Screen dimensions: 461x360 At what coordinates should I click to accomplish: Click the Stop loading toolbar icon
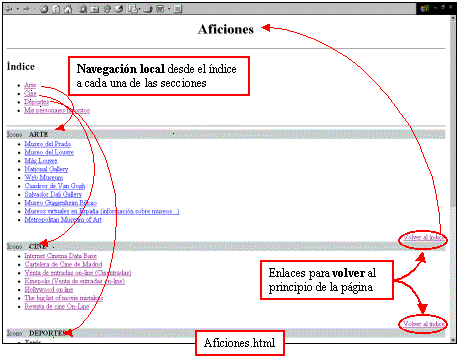click(44, 9)
